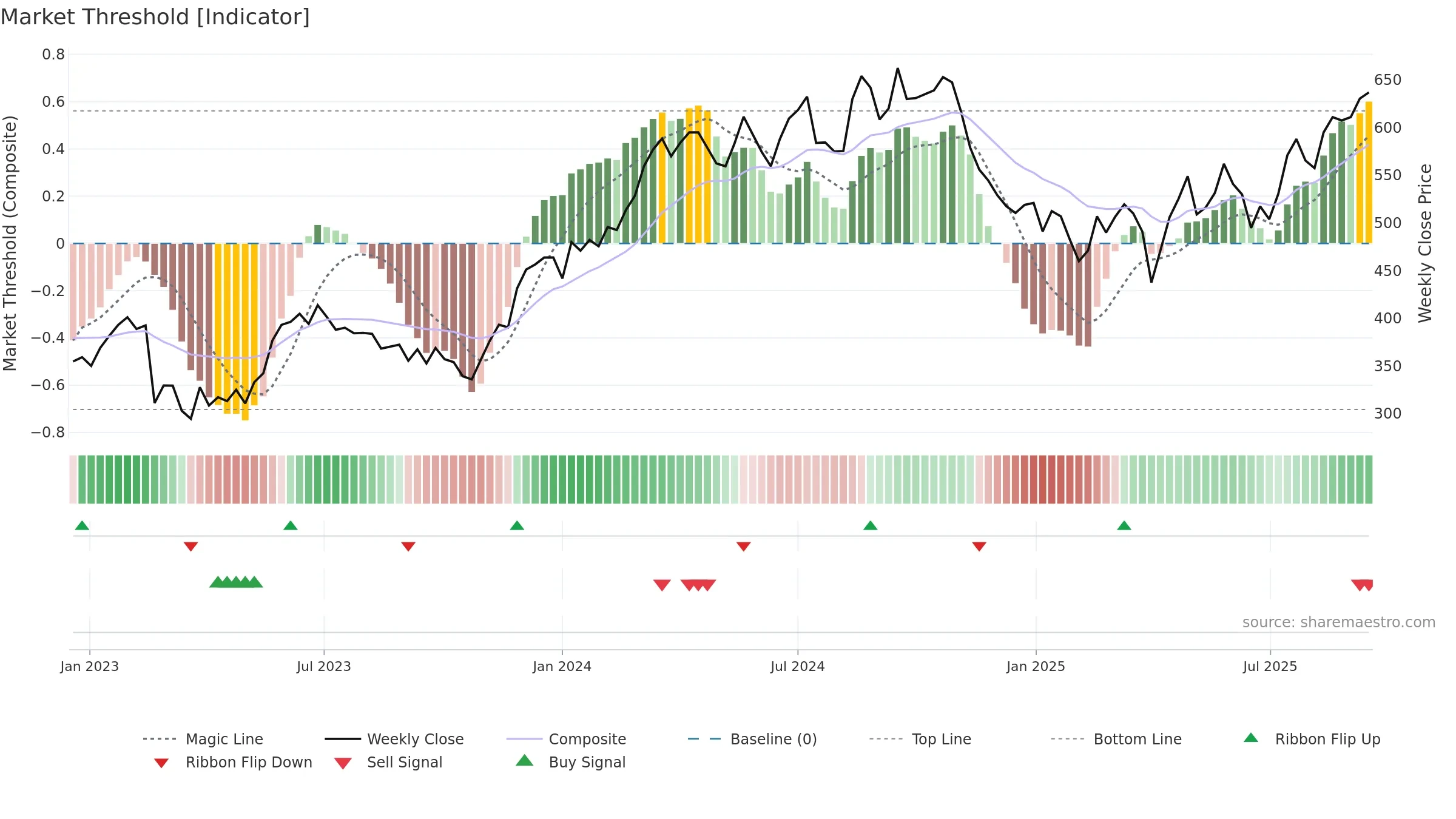Toggle the Buy Signal legend entry
The width and height of the screenshot is (1456, 819).
coord(570,762)
